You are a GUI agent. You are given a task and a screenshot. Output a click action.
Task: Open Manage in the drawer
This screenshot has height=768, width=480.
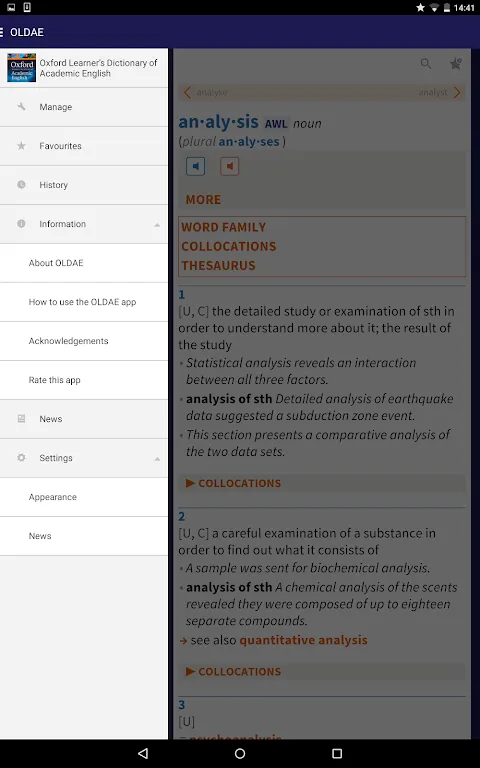point(84,107)
